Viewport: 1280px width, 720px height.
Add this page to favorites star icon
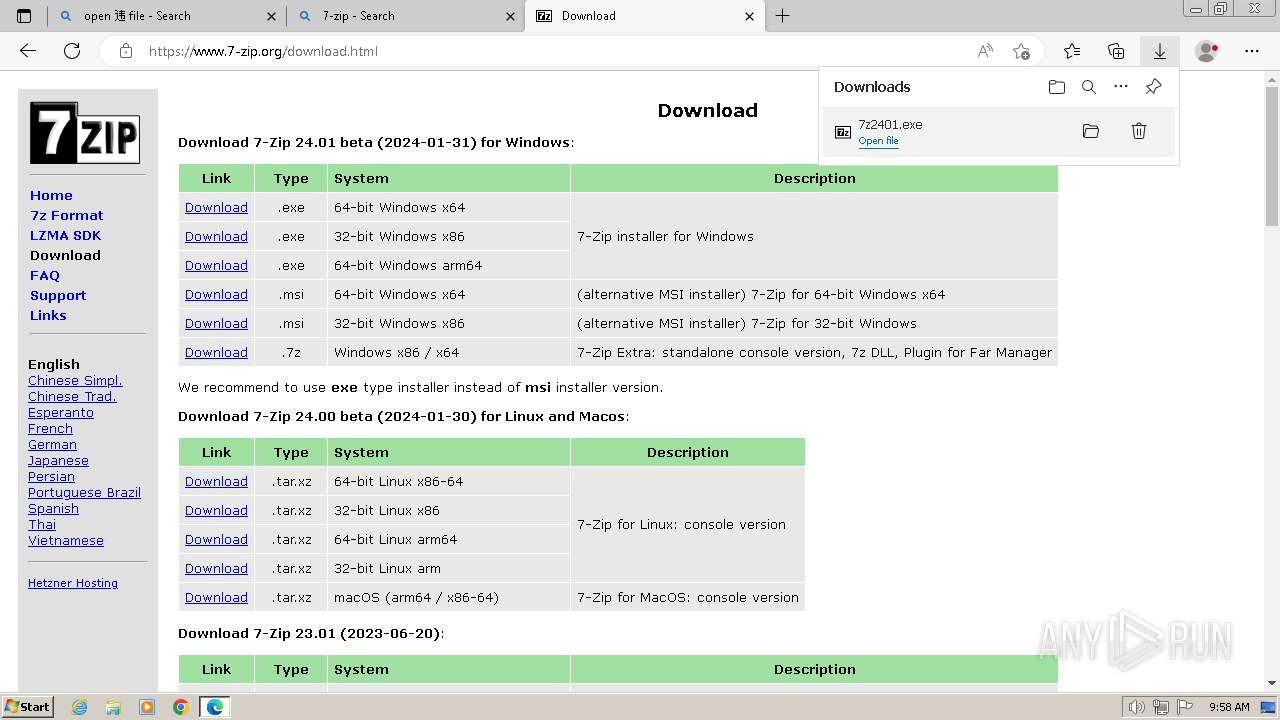coord(1021,51)
